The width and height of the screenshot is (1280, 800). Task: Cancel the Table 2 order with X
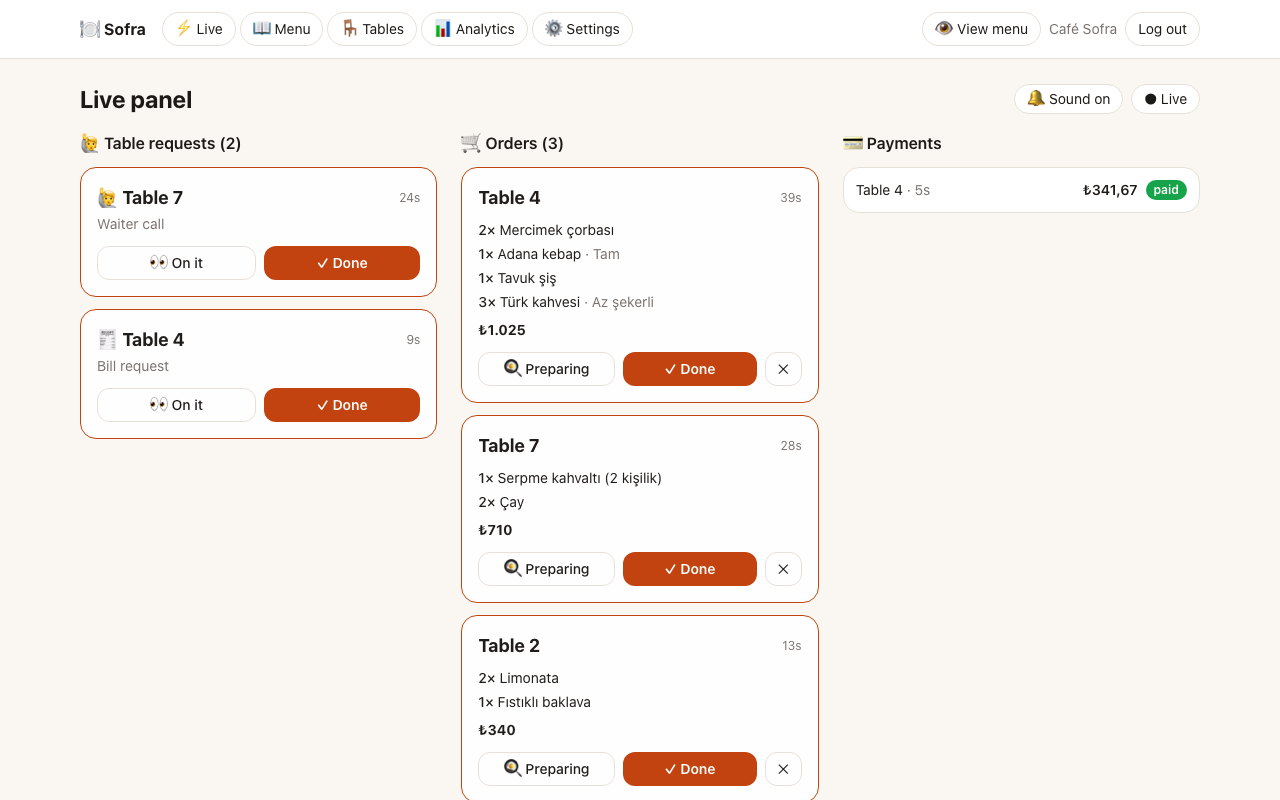click(x=783, y=769)
